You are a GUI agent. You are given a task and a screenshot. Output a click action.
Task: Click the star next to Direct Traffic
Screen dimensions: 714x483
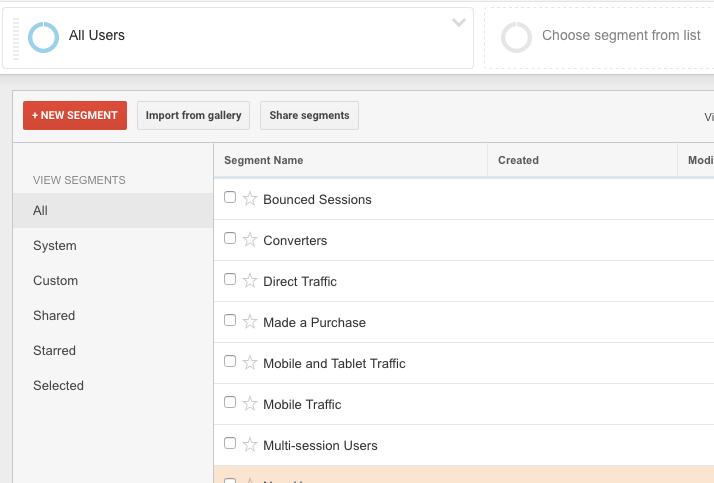click(250, 281)
